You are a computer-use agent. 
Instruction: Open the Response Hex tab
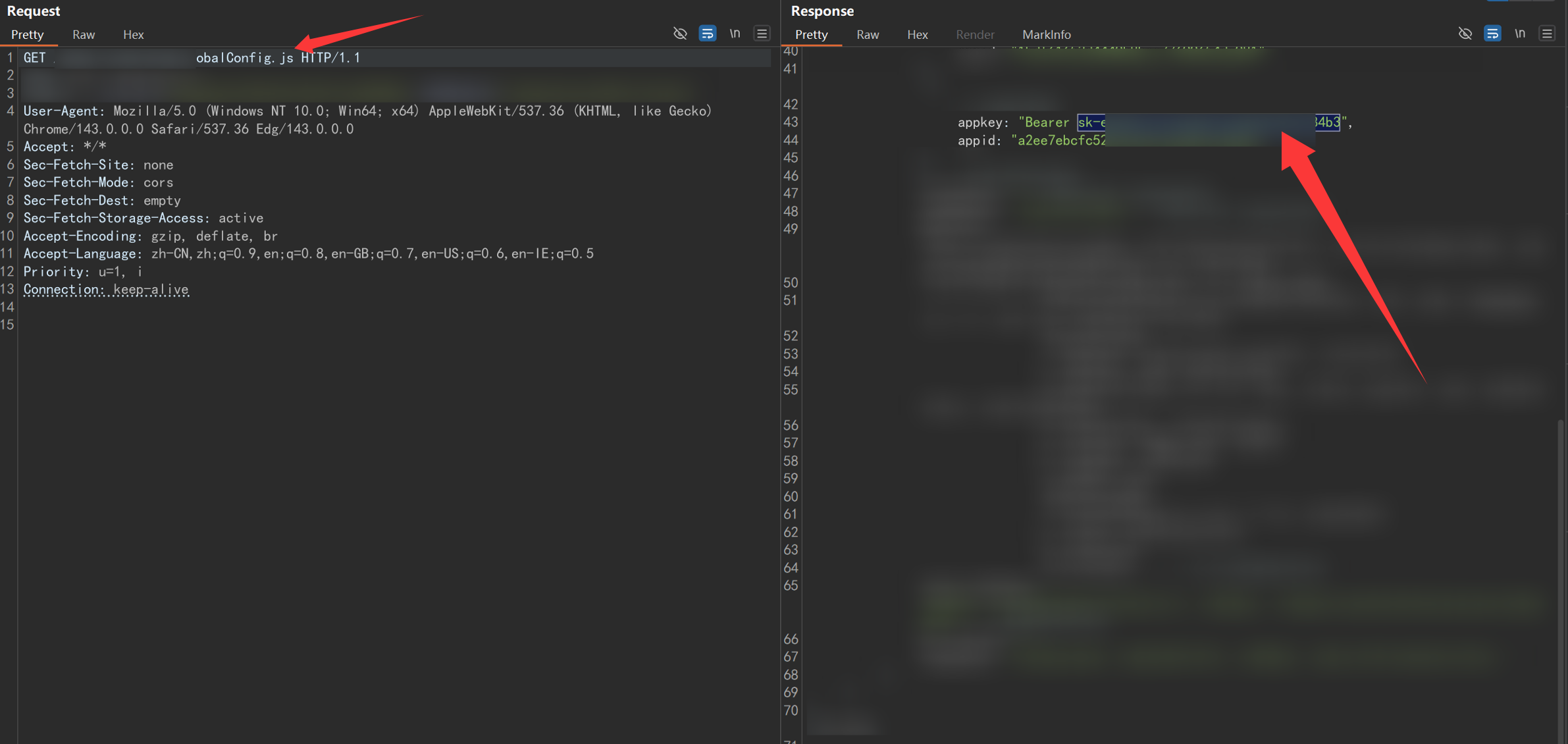point(917,34)
